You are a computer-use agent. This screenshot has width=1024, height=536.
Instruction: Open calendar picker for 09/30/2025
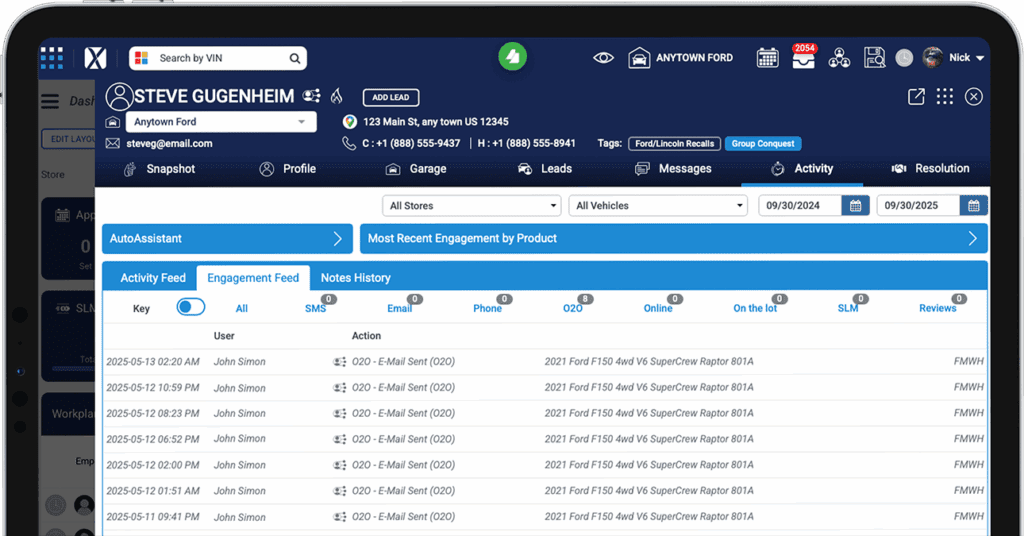(974, 206)
